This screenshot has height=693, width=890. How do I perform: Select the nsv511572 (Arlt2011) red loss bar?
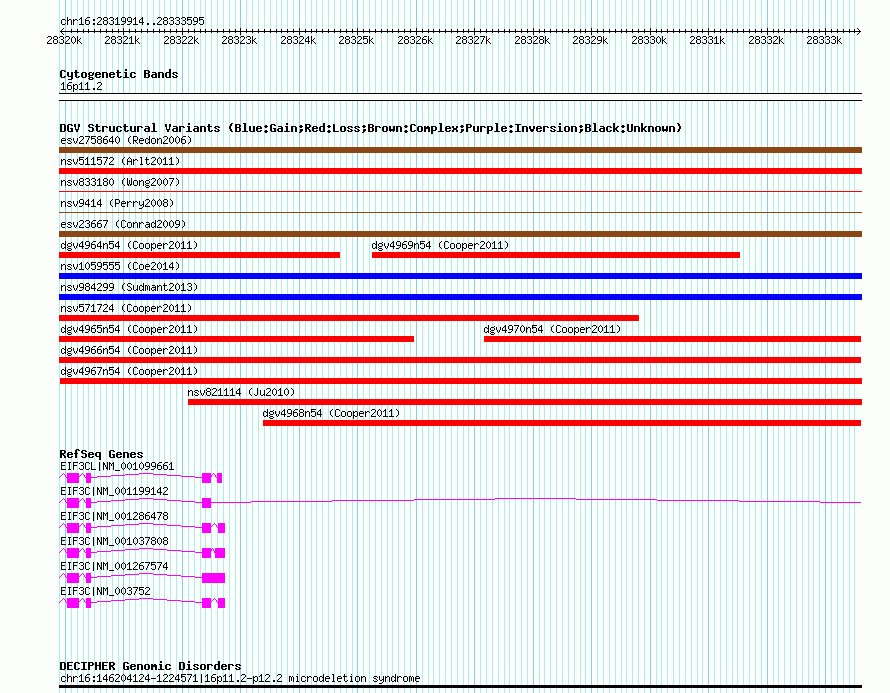click(x=460, y=171)
